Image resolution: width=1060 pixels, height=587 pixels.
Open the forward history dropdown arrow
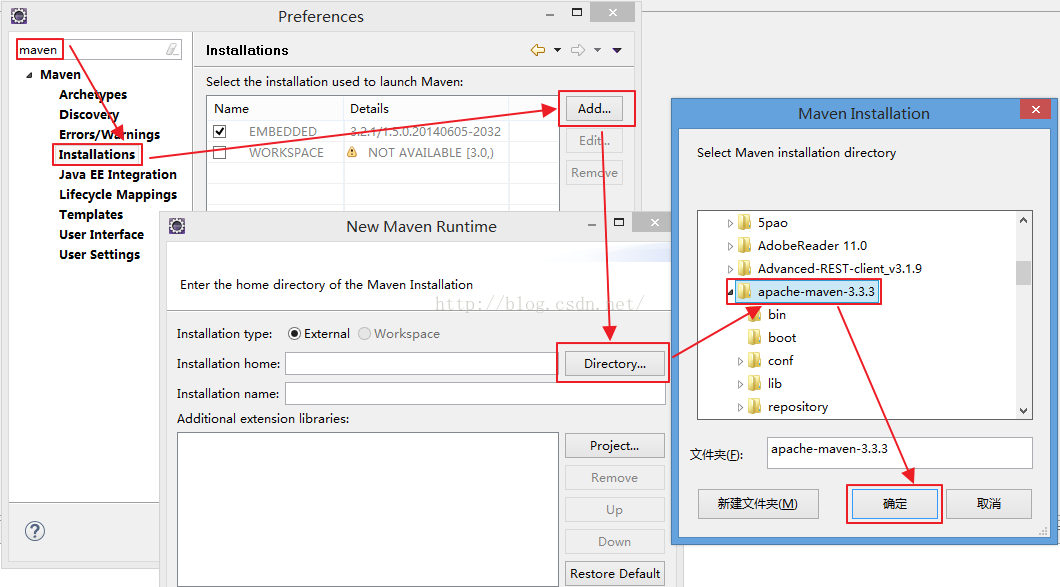598,50
